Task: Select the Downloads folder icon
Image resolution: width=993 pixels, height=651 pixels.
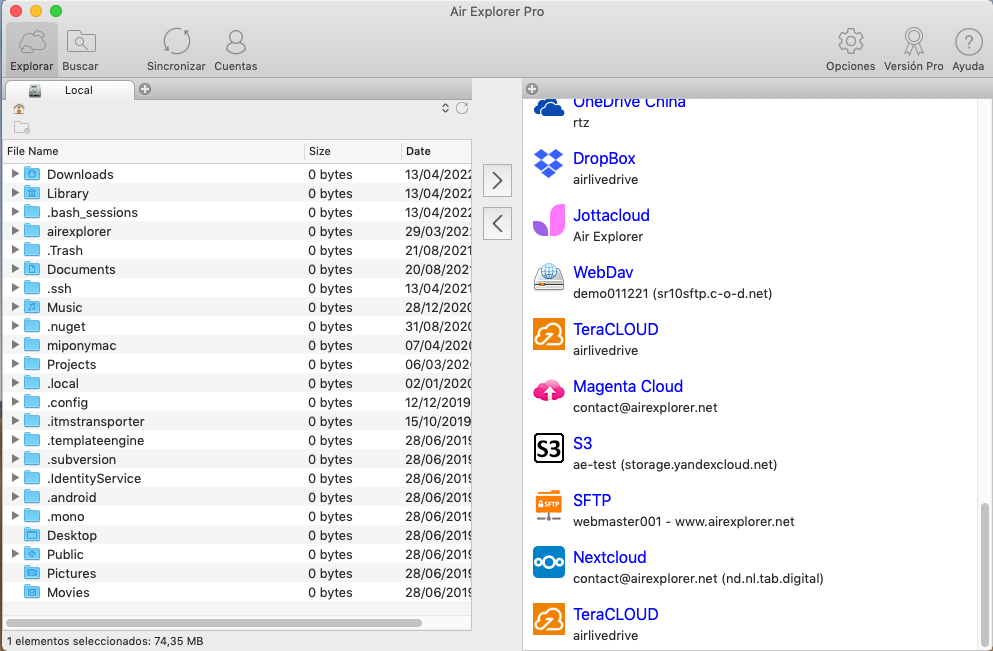Action: (x=32, y=174)
